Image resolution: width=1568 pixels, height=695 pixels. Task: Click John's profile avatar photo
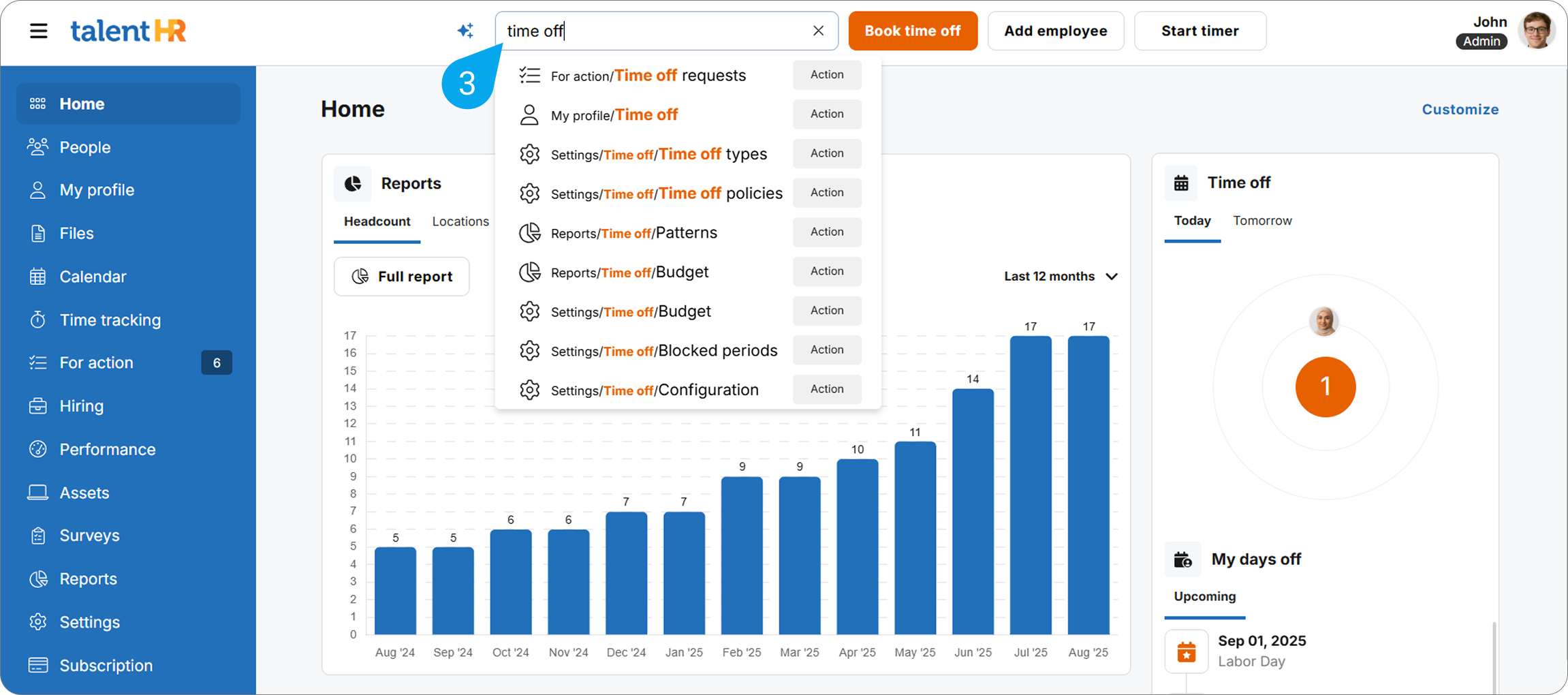coord(1537,31)
